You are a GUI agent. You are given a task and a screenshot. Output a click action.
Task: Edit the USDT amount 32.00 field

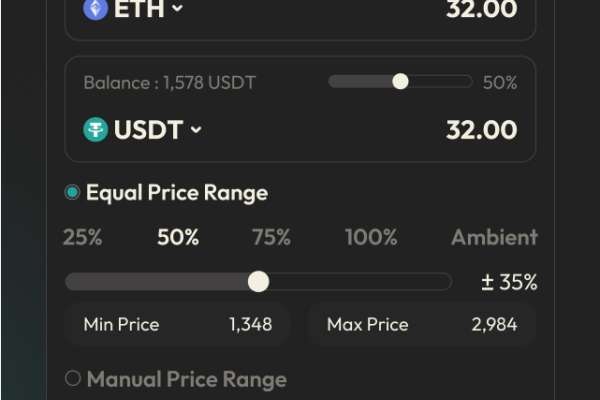[482, 130]
